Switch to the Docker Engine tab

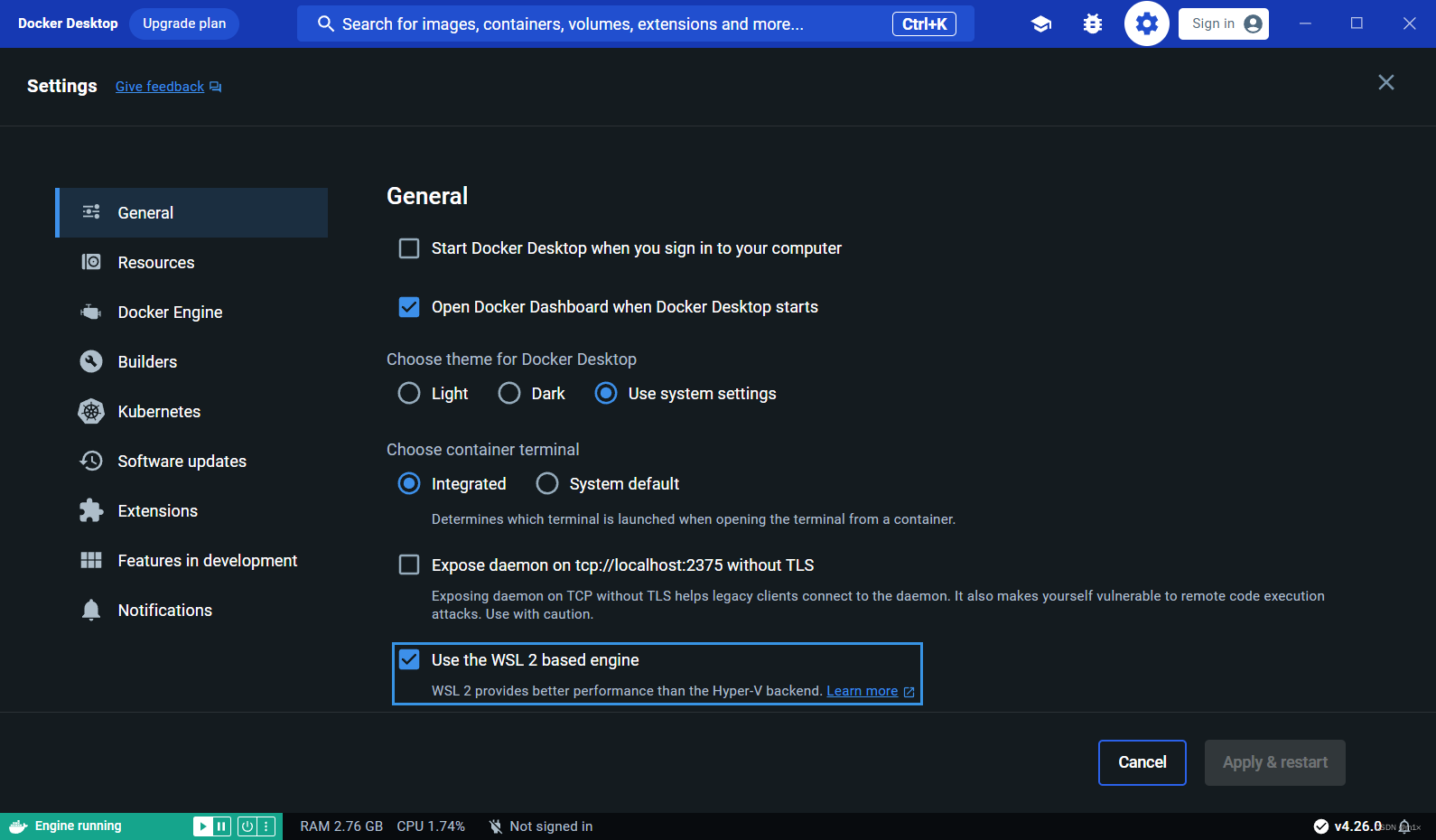point(191,312)
